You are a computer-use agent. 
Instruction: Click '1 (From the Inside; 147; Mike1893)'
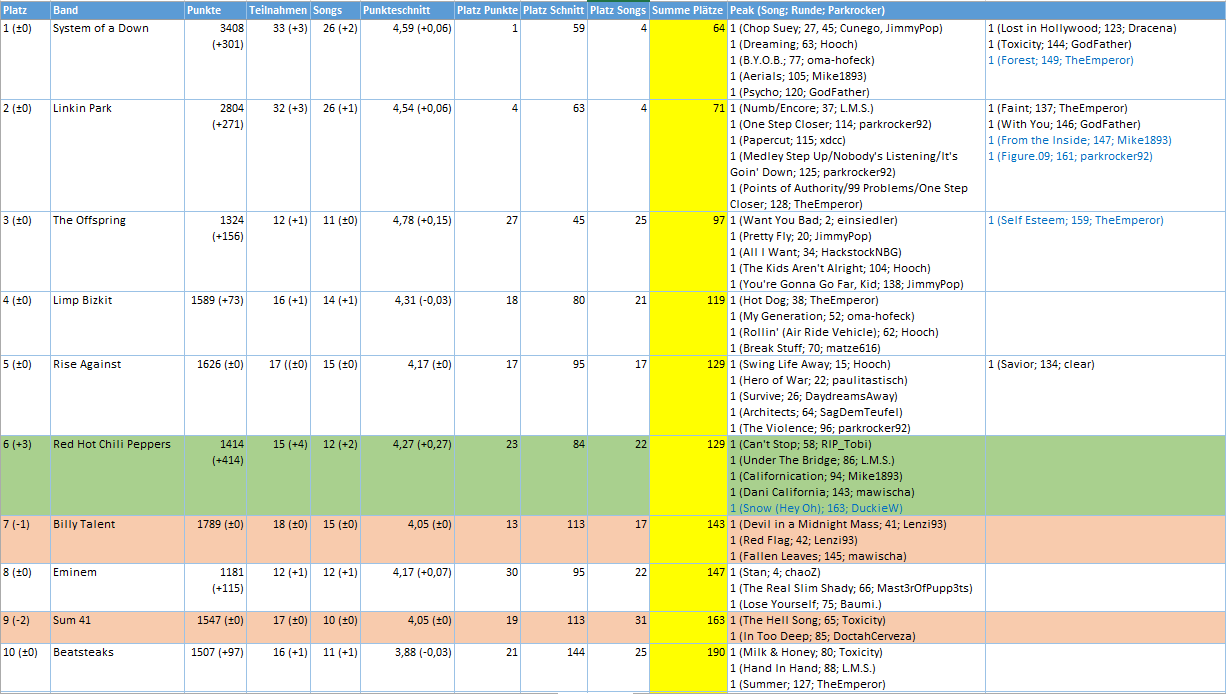point(1079,140)
